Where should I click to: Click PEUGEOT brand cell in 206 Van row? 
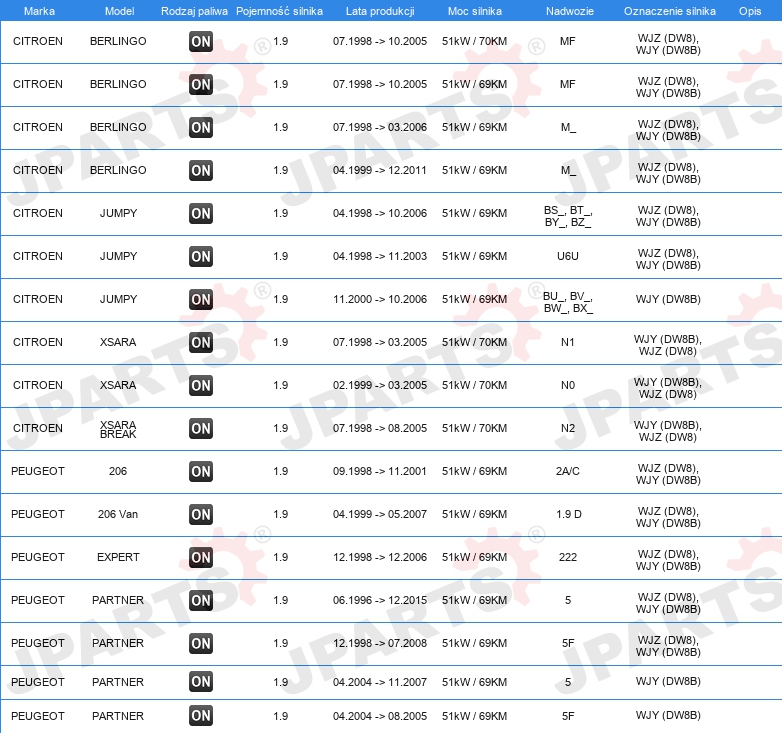[38, 514]
